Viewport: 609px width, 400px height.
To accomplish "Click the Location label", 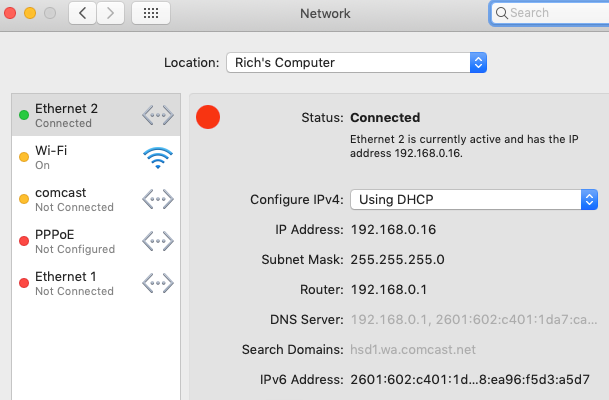I will [x=191, y=63].
